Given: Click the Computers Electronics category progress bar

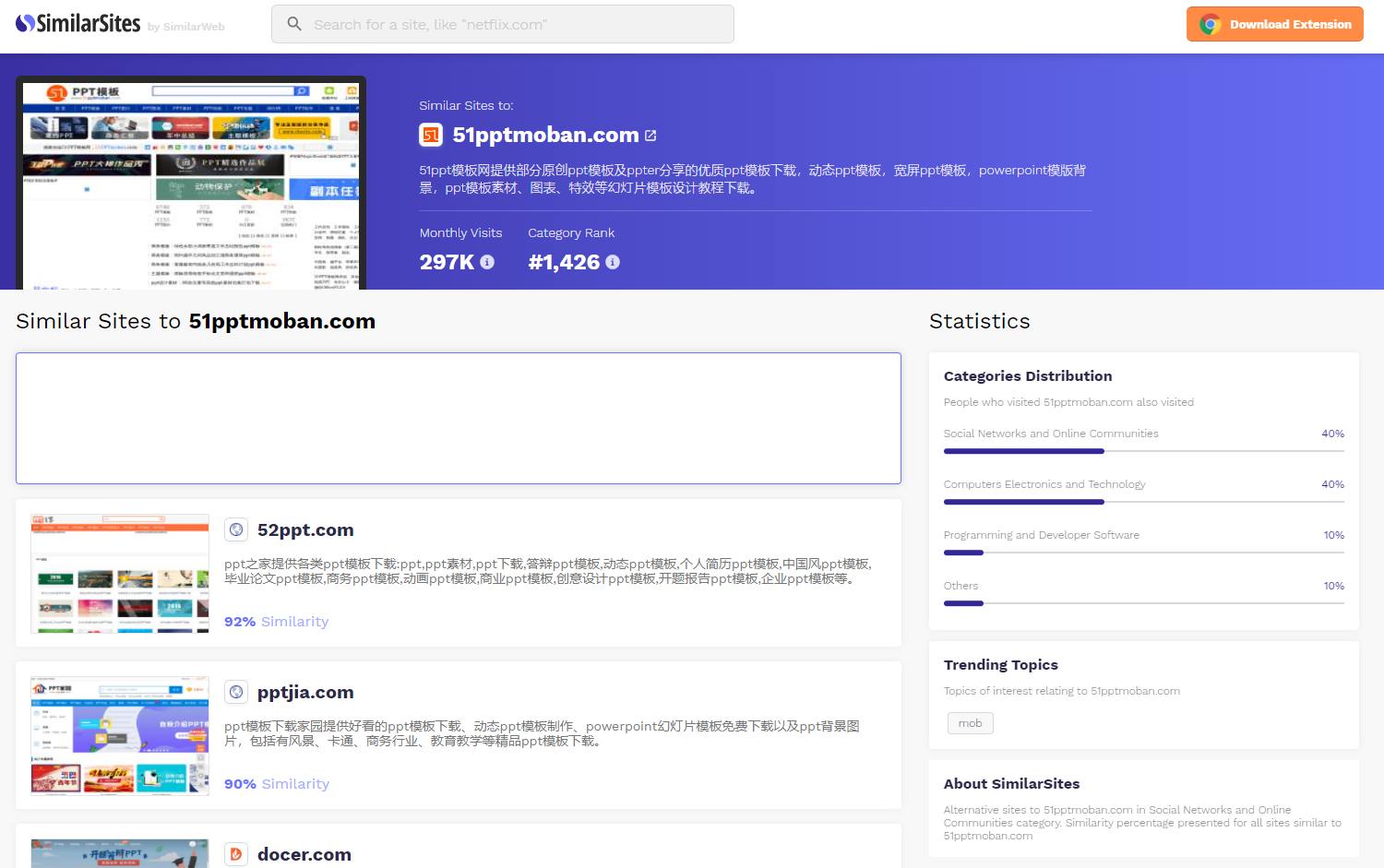Looking at the screenshot, I should [1144, 502].
